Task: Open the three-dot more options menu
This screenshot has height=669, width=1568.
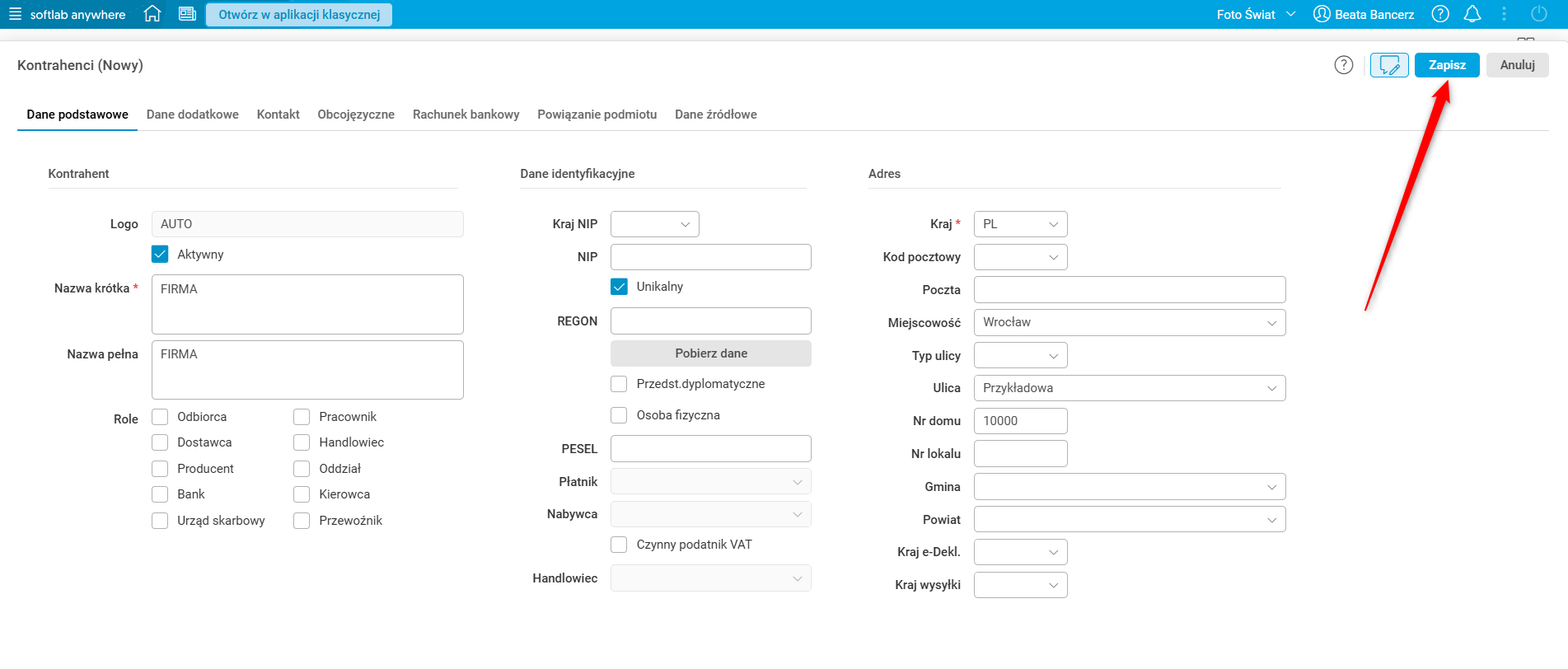Action: pyautogui.click(x=1504, y=14)
